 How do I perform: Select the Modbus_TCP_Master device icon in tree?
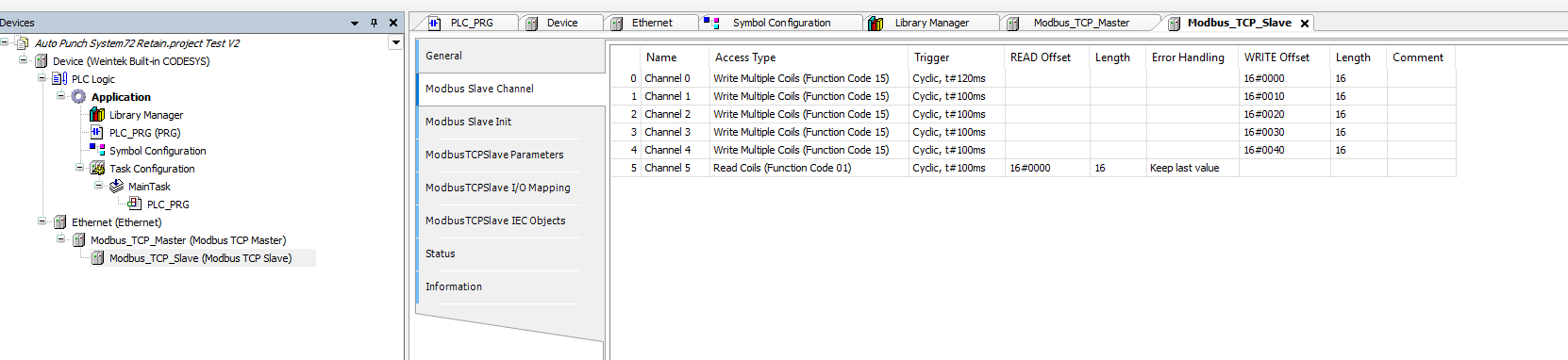[78, 240]
